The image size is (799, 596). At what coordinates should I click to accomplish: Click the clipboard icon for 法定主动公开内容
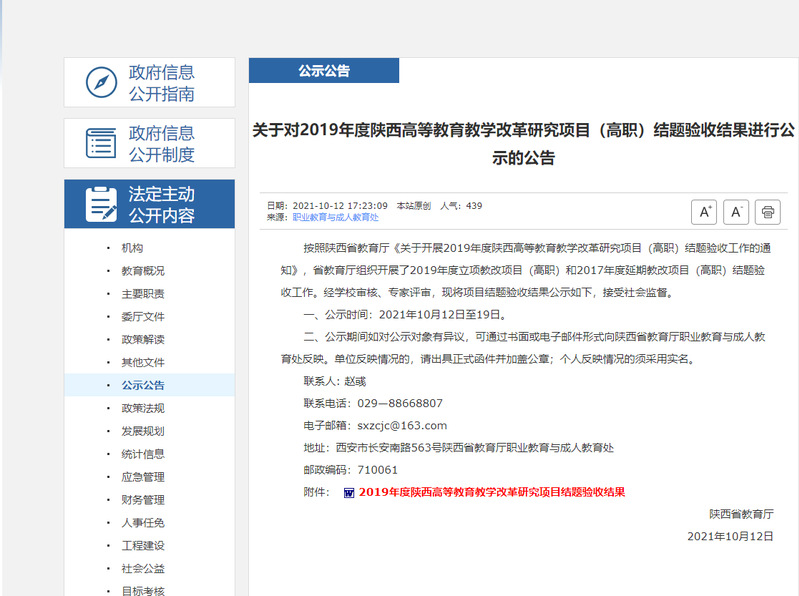pyautogui.click(x=101, y=204)
